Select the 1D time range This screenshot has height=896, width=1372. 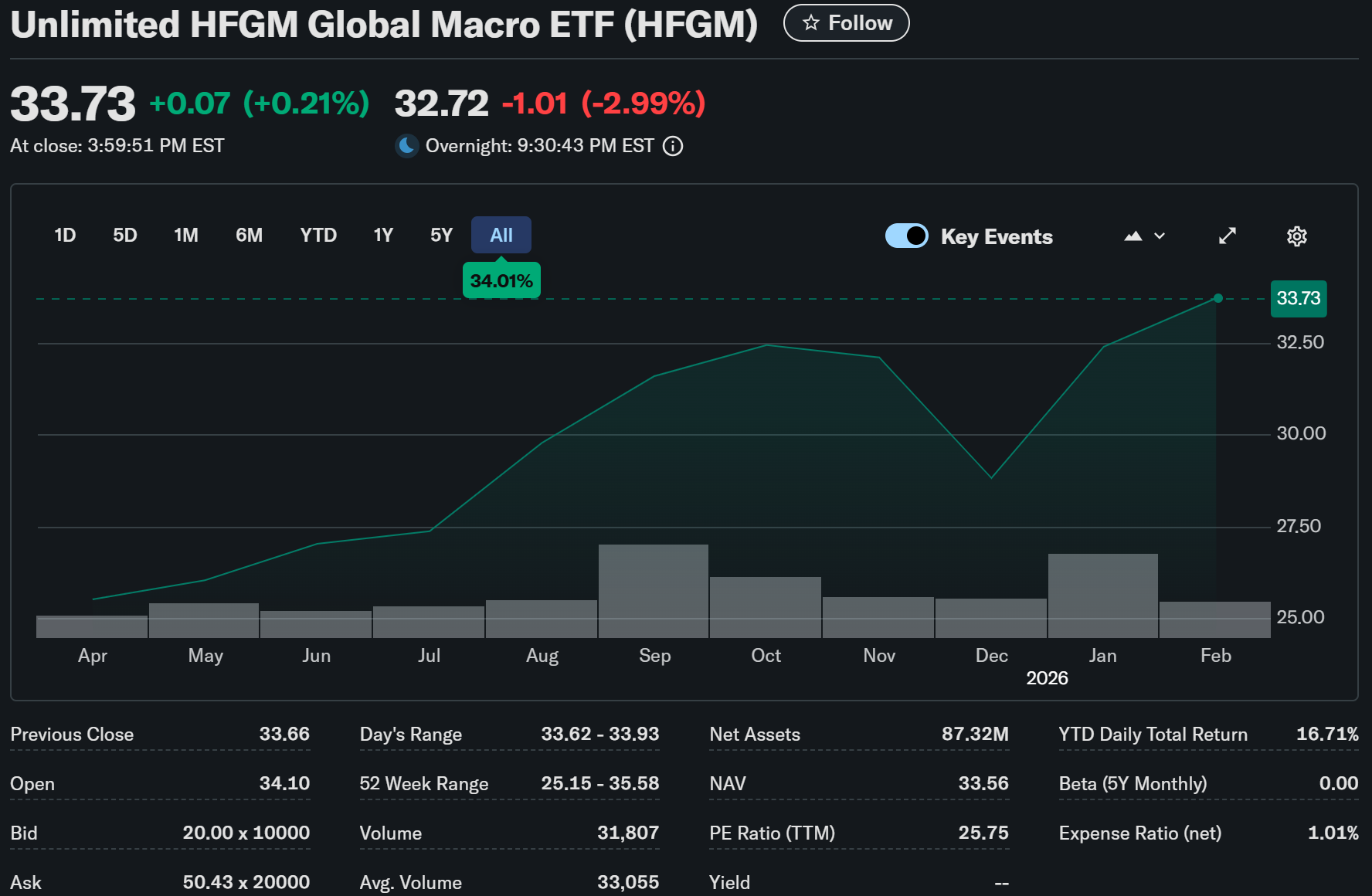[65, 235]
